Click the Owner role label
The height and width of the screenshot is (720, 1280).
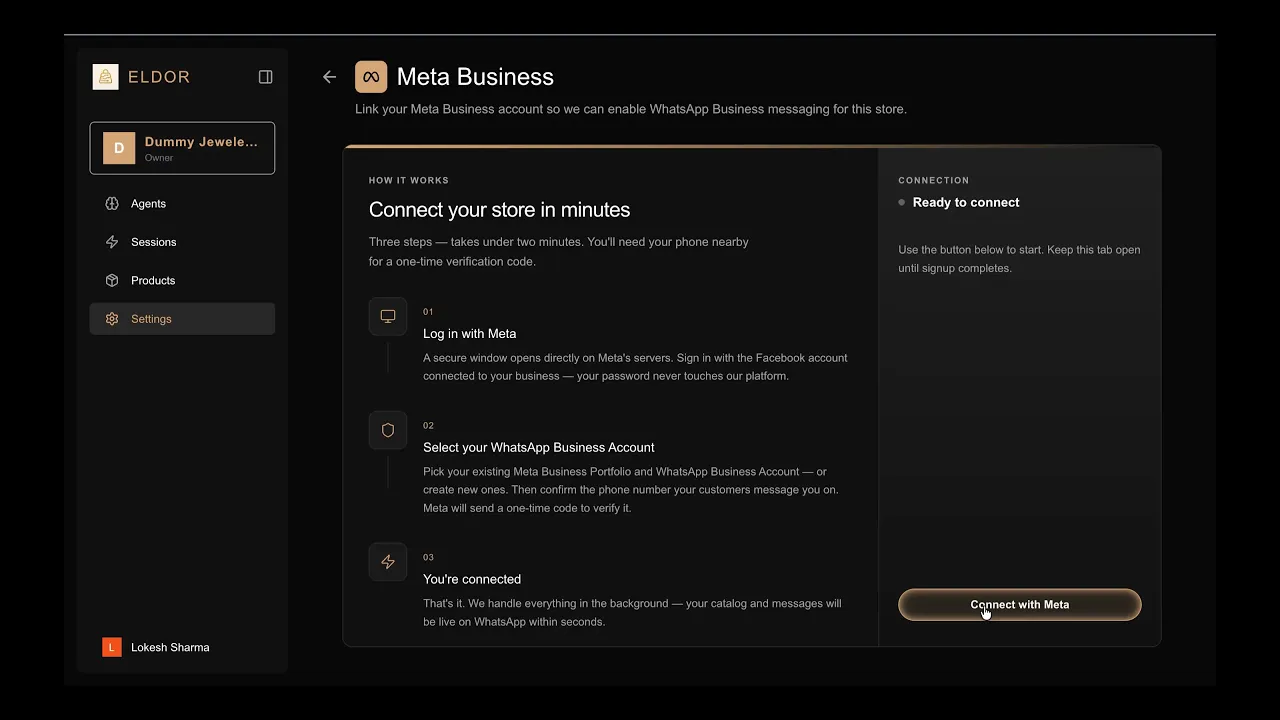pos(159,158)
